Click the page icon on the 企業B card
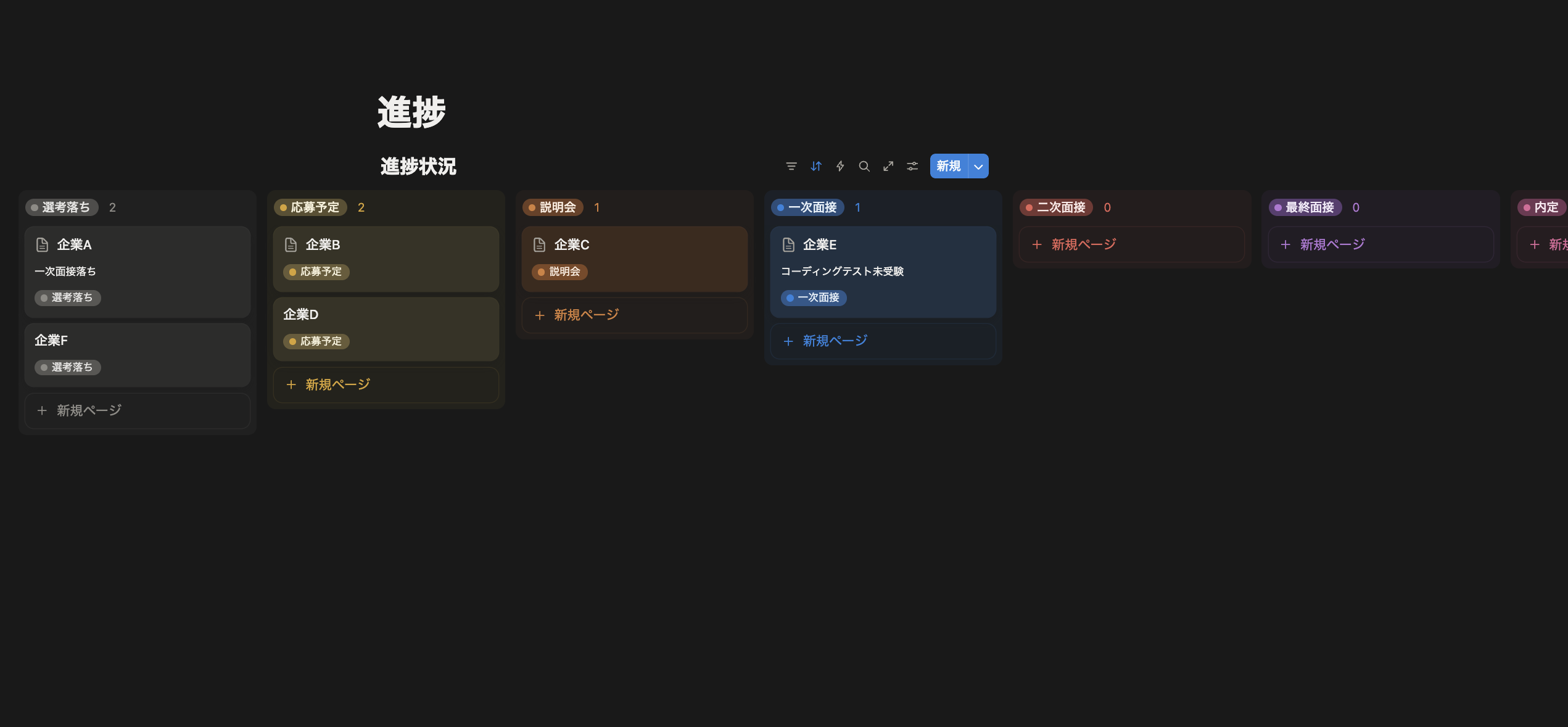Viewport: 1568px width, 727px height. click(x=290, y=244)
